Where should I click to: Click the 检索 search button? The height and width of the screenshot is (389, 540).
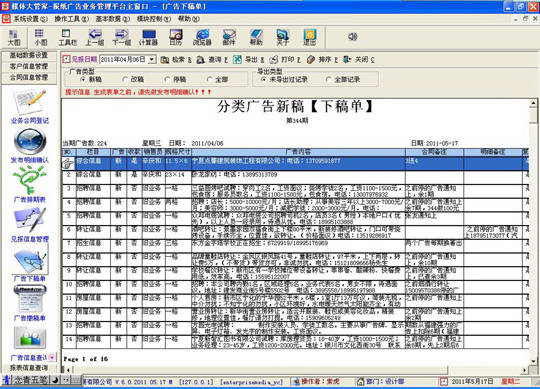click(176, 60)
